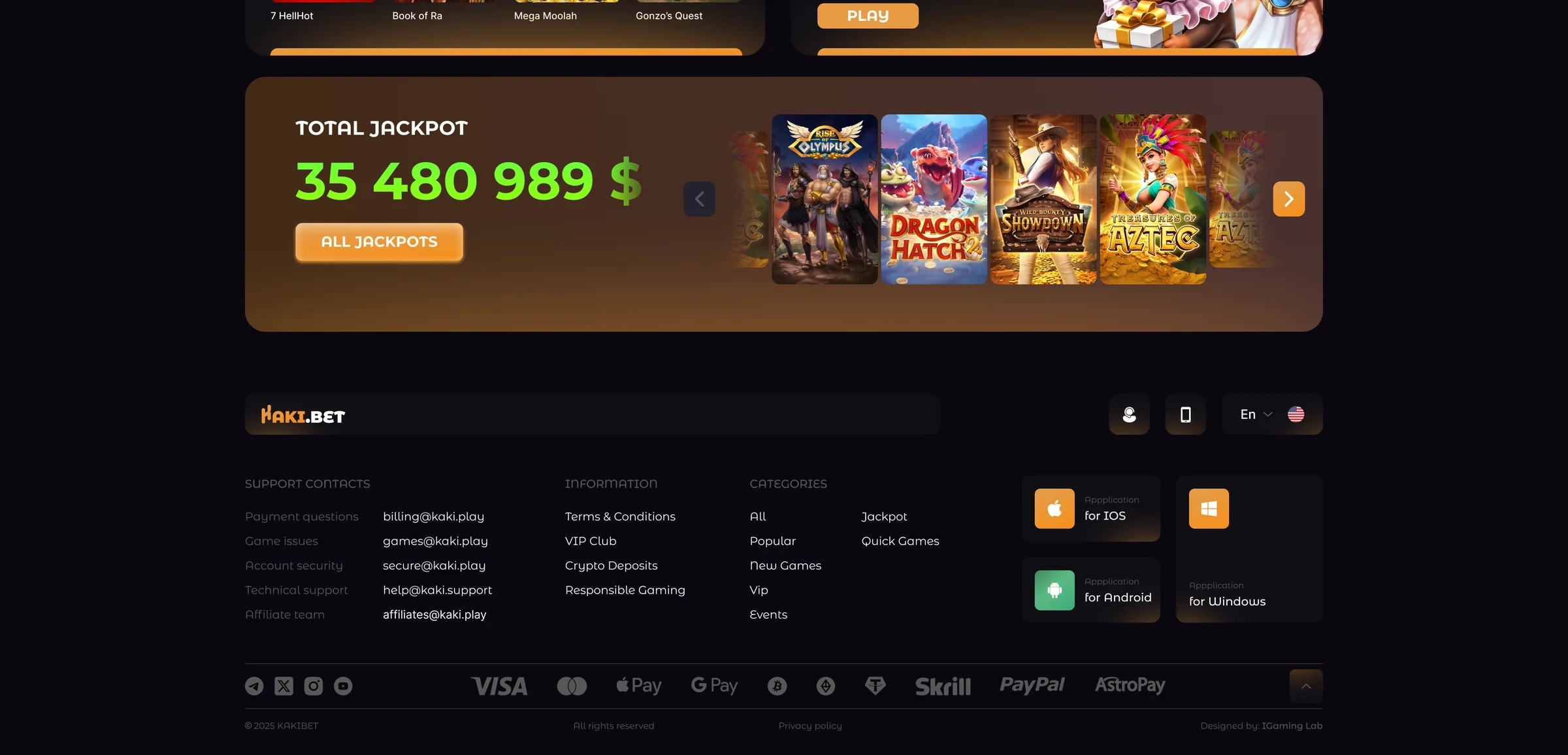
Task: Click the help@kaki.support email
Action: 437,590
